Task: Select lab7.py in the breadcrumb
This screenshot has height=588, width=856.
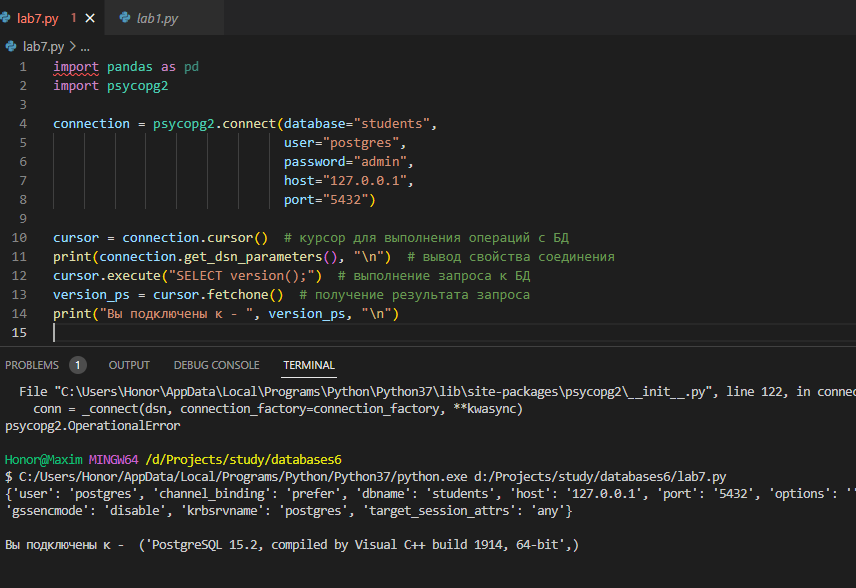Action: point(43,46)
